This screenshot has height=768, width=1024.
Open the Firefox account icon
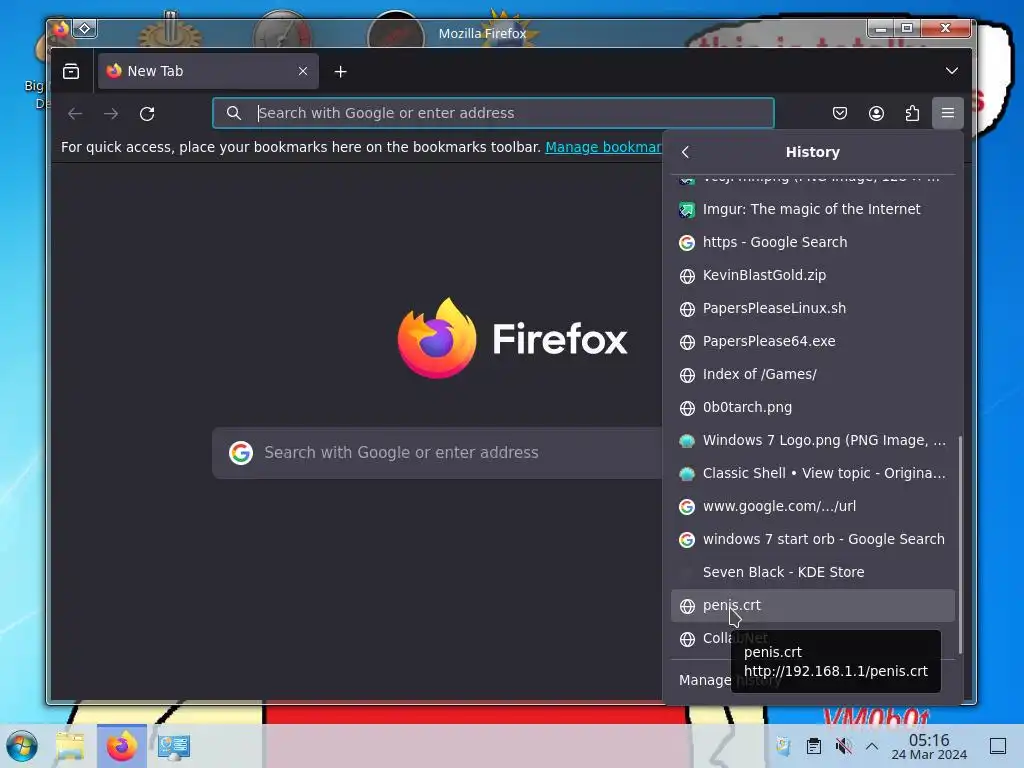[876, 113]
